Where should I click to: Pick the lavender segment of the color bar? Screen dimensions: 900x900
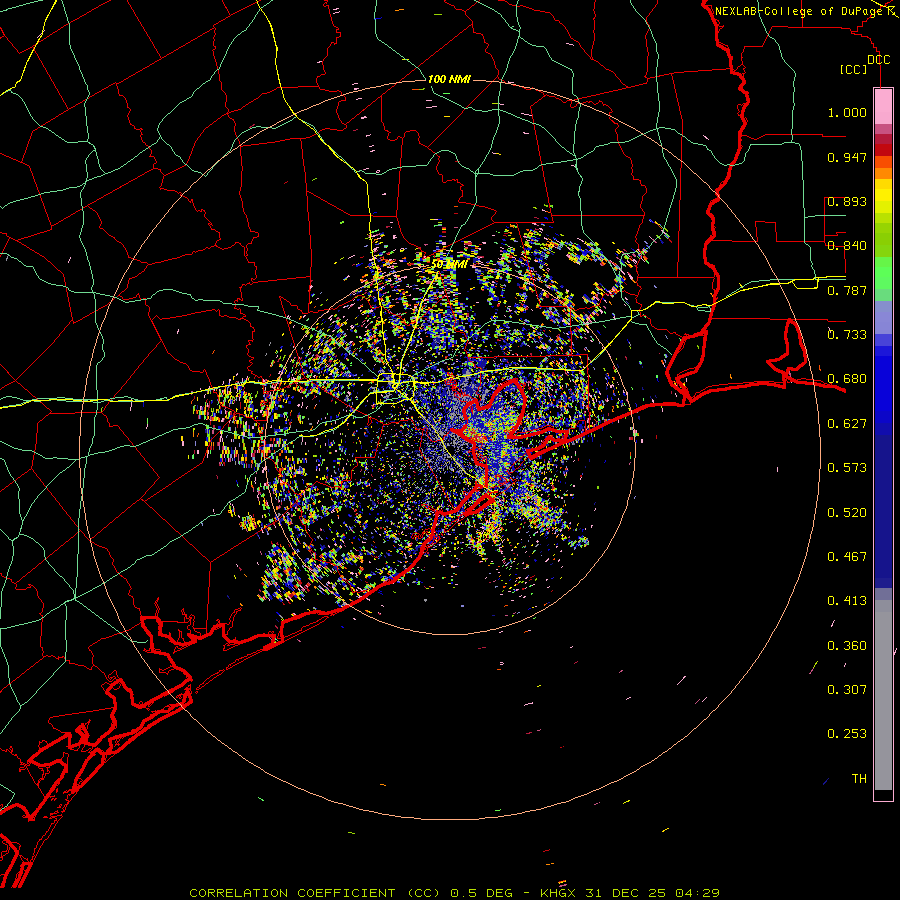click(883, 317)
